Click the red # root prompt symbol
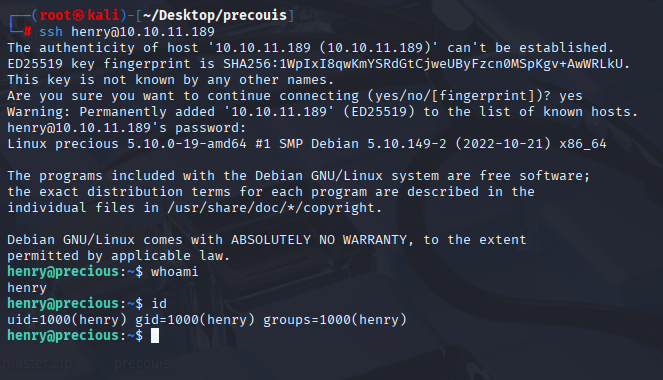The height and width of the screenshot is (380, 663). (27, 32)
